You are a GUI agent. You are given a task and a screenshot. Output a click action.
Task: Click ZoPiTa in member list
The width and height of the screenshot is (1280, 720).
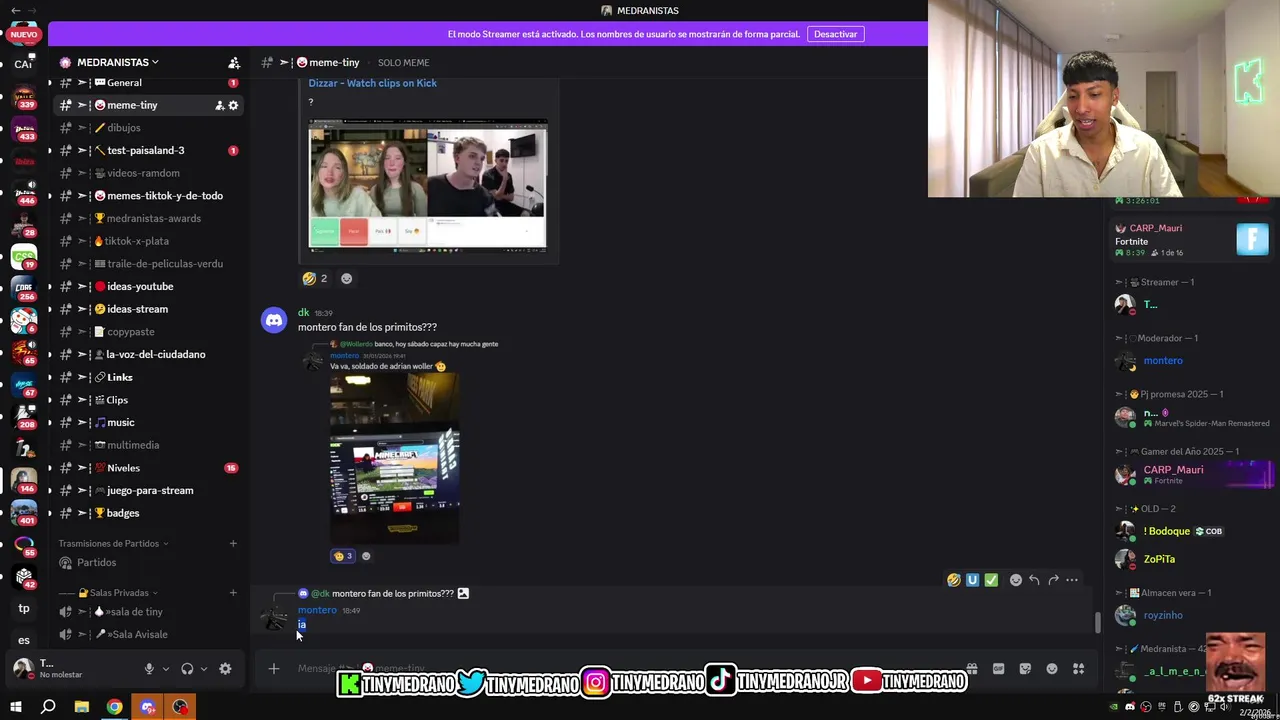tap(1159, 559)
